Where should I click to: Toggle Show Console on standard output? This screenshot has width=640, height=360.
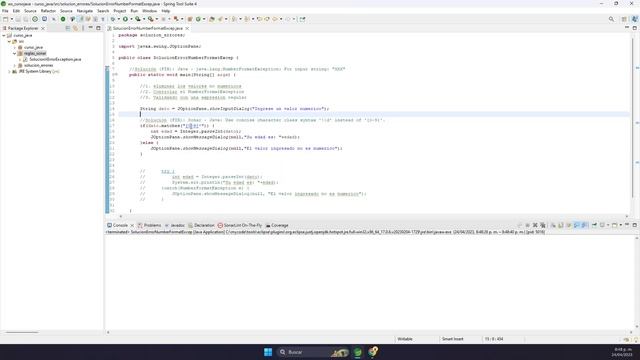576,225
